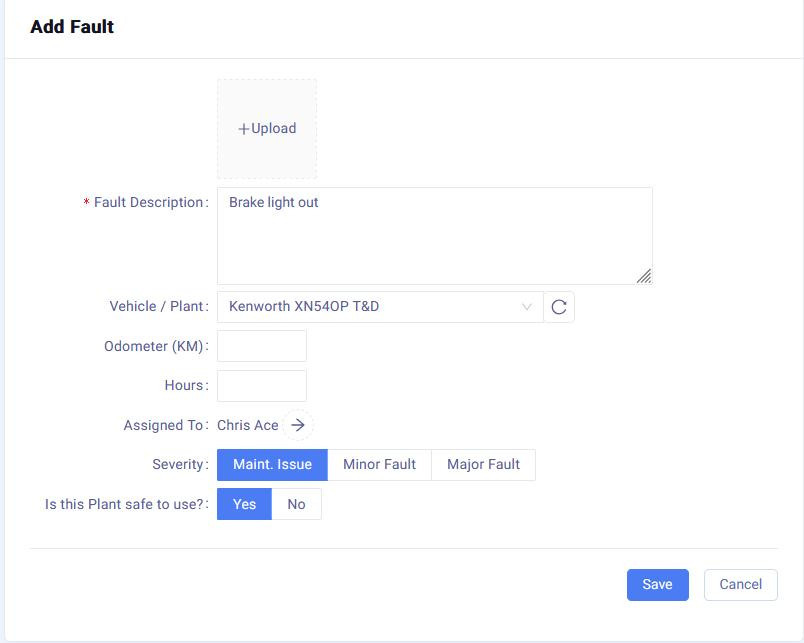Click the Fault Description label

point(149,203)
